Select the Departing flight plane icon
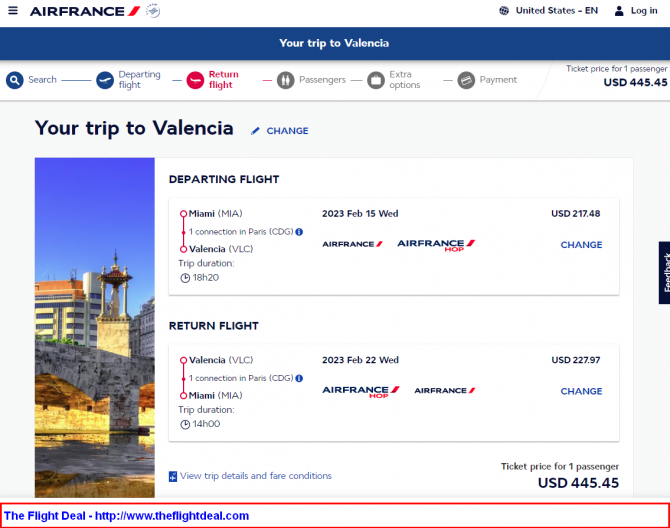 (x=105, y=80)
